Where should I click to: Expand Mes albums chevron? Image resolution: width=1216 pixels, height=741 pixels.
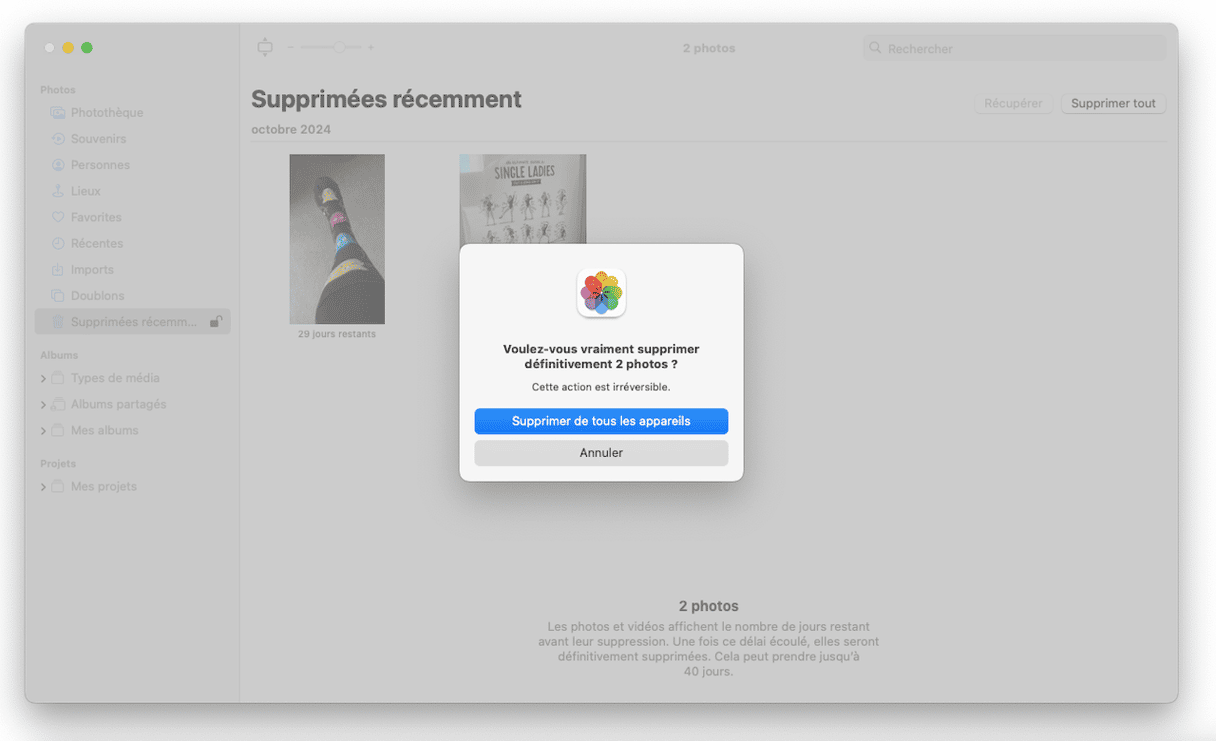tap(43, 431)
